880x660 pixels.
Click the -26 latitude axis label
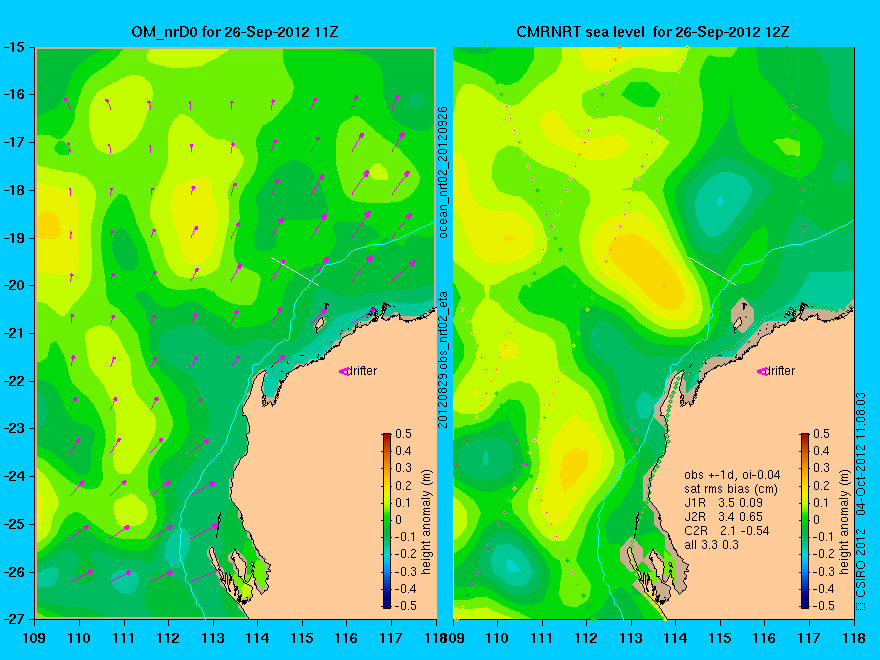pyautogui.click(x=13, y=572)
